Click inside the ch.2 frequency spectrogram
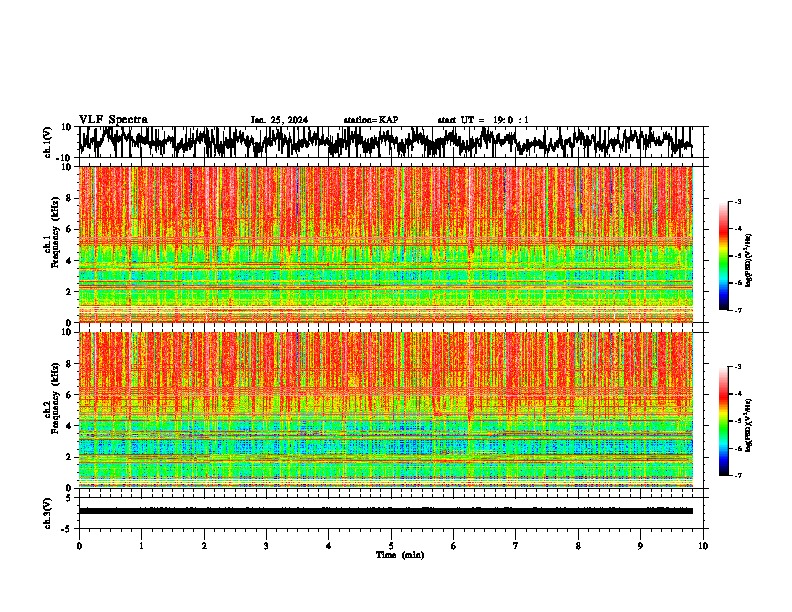 tap(386, 410)
